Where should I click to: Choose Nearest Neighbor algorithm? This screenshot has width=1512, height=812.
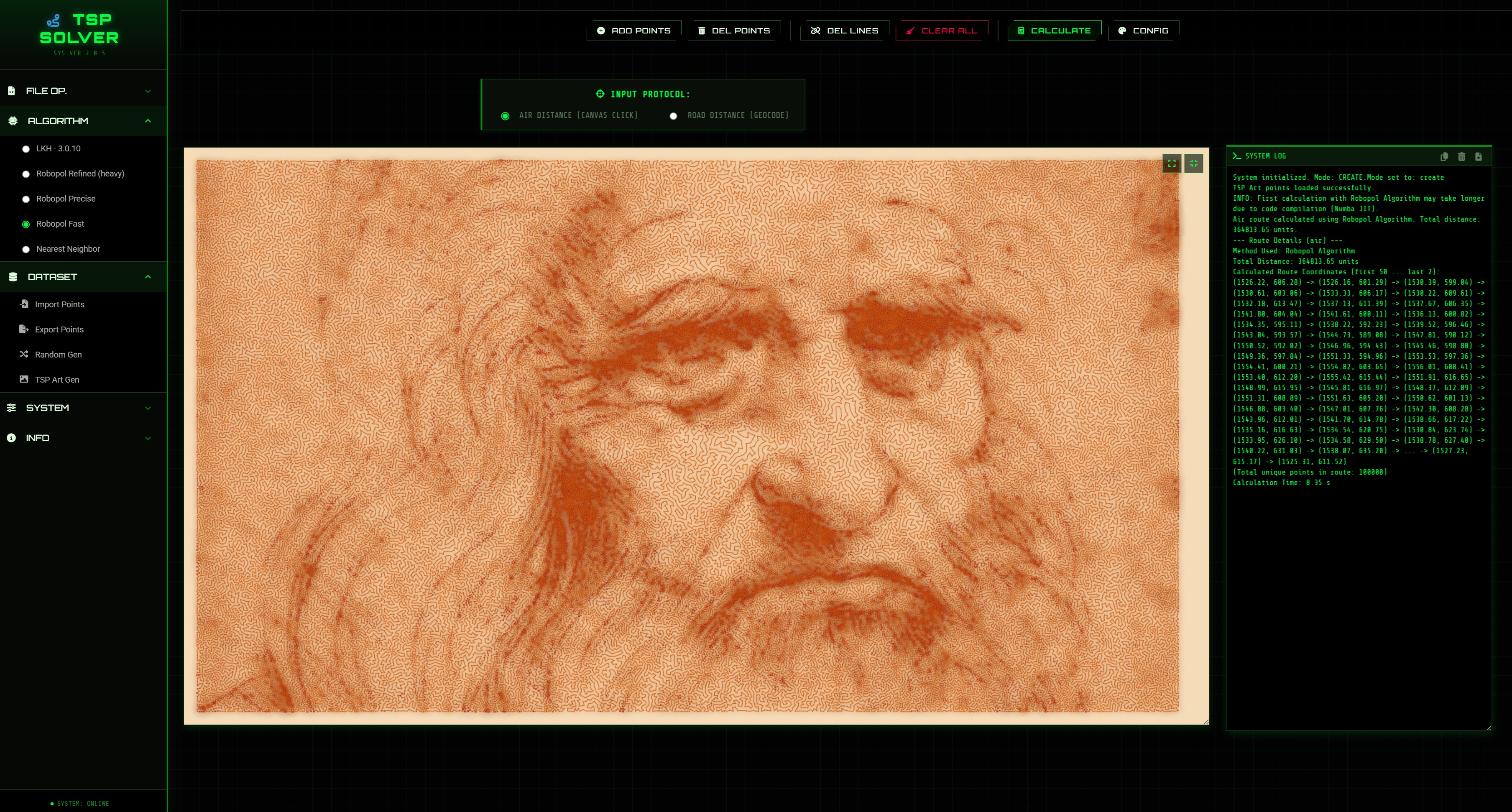click(x=67, y=249)
